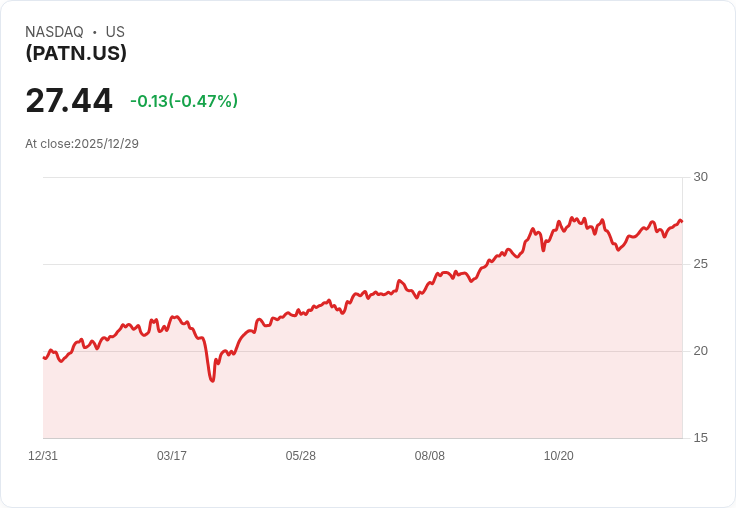Open the (PATN.US) ticker title

pos(76,53)
